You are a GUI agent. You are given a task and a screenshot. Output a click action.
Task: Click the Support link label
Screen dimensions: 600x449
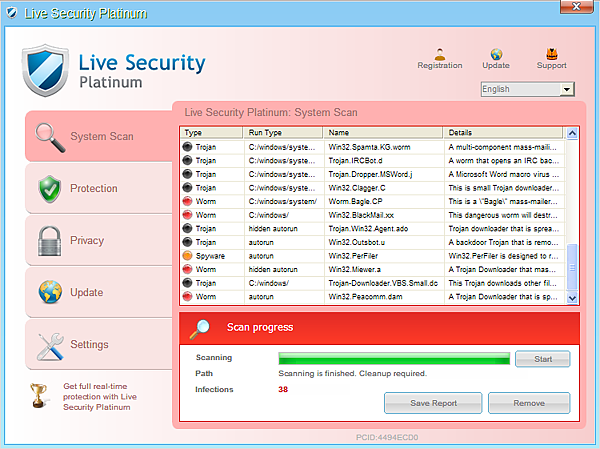pos(551,65)
